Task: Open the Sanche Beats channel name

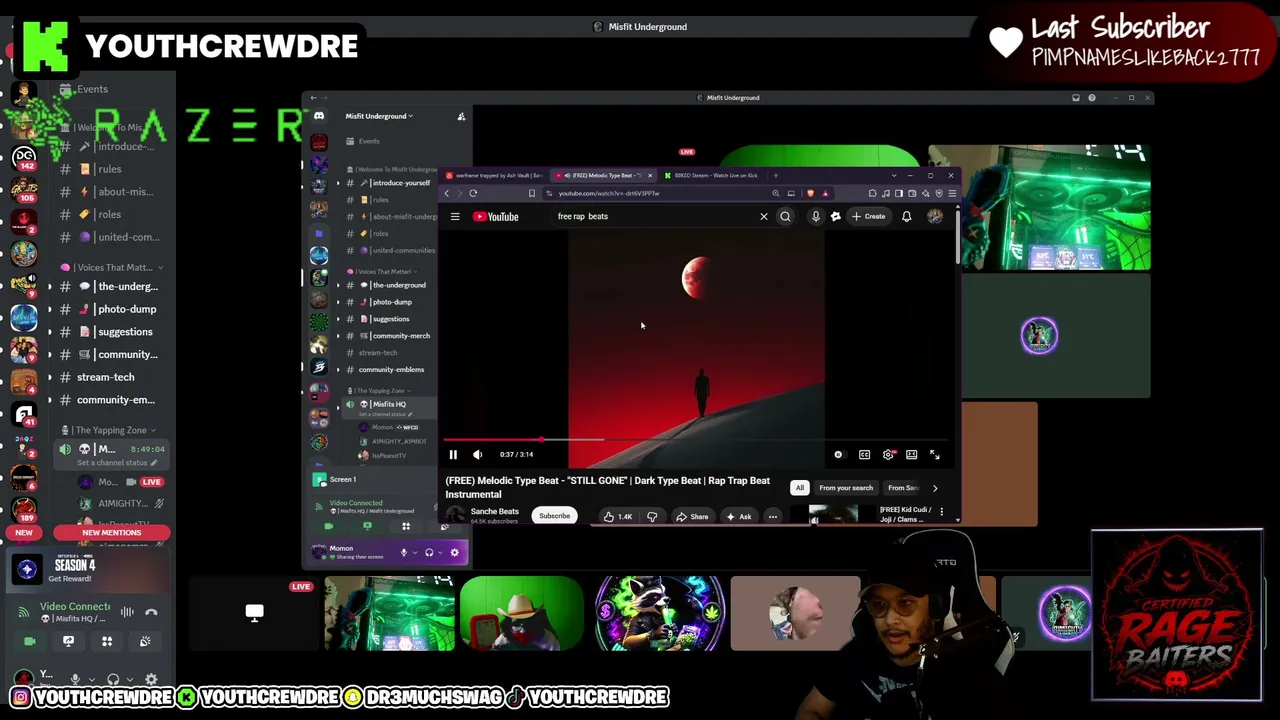Action: [x=495, y=512]
